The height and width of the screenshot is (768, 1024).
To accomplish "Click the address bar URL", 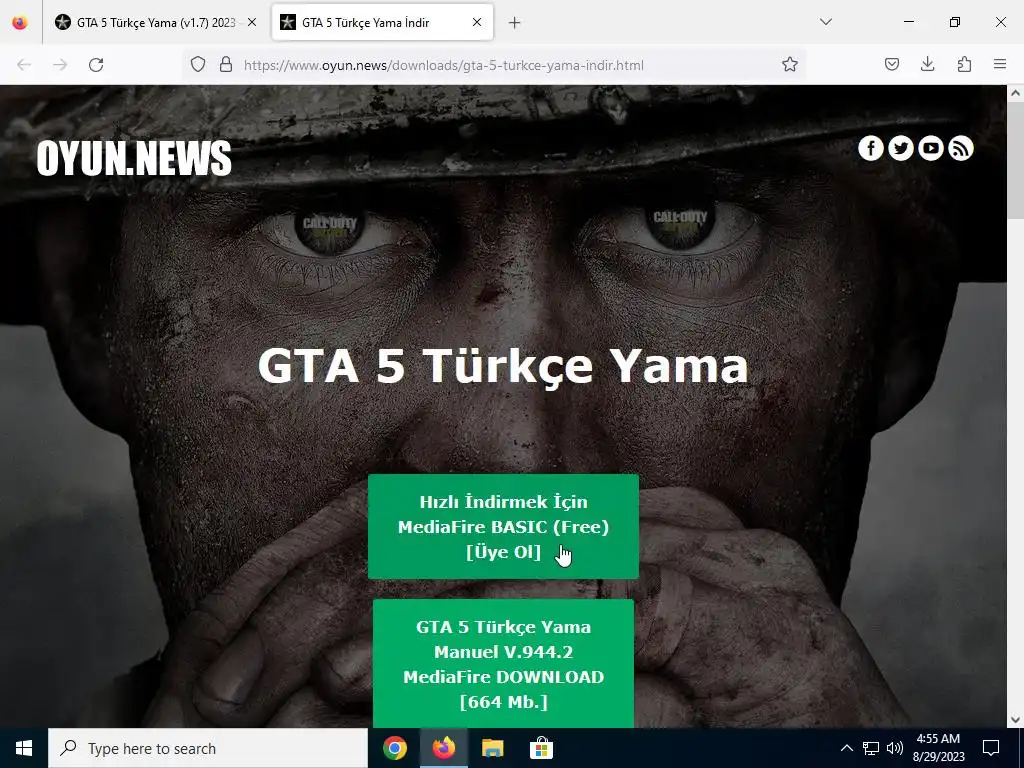I will pos(443,65).
